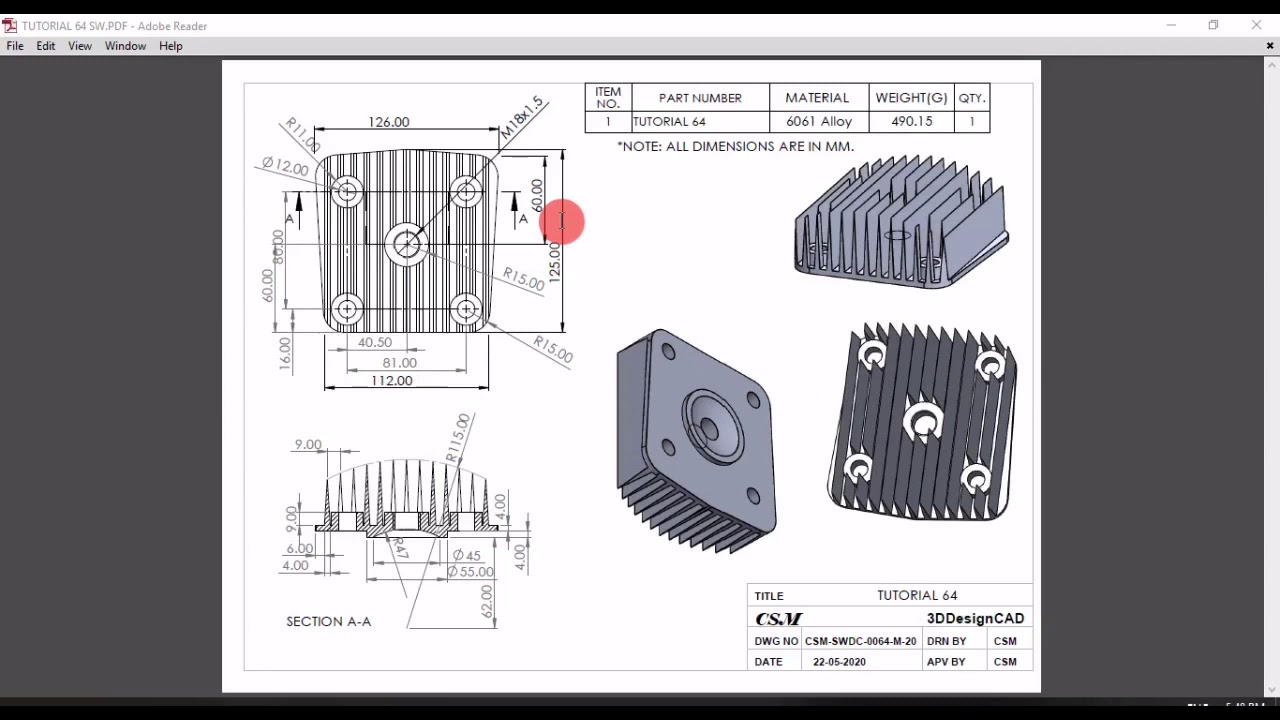Click the CSM value beside DRN BY

pyautogui.click(x=1005, y=641)
